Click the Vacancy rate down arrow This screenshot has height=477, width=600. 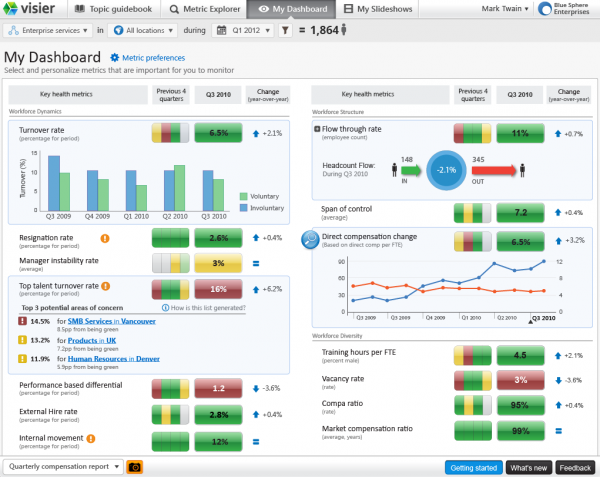(x=558, y=380)
